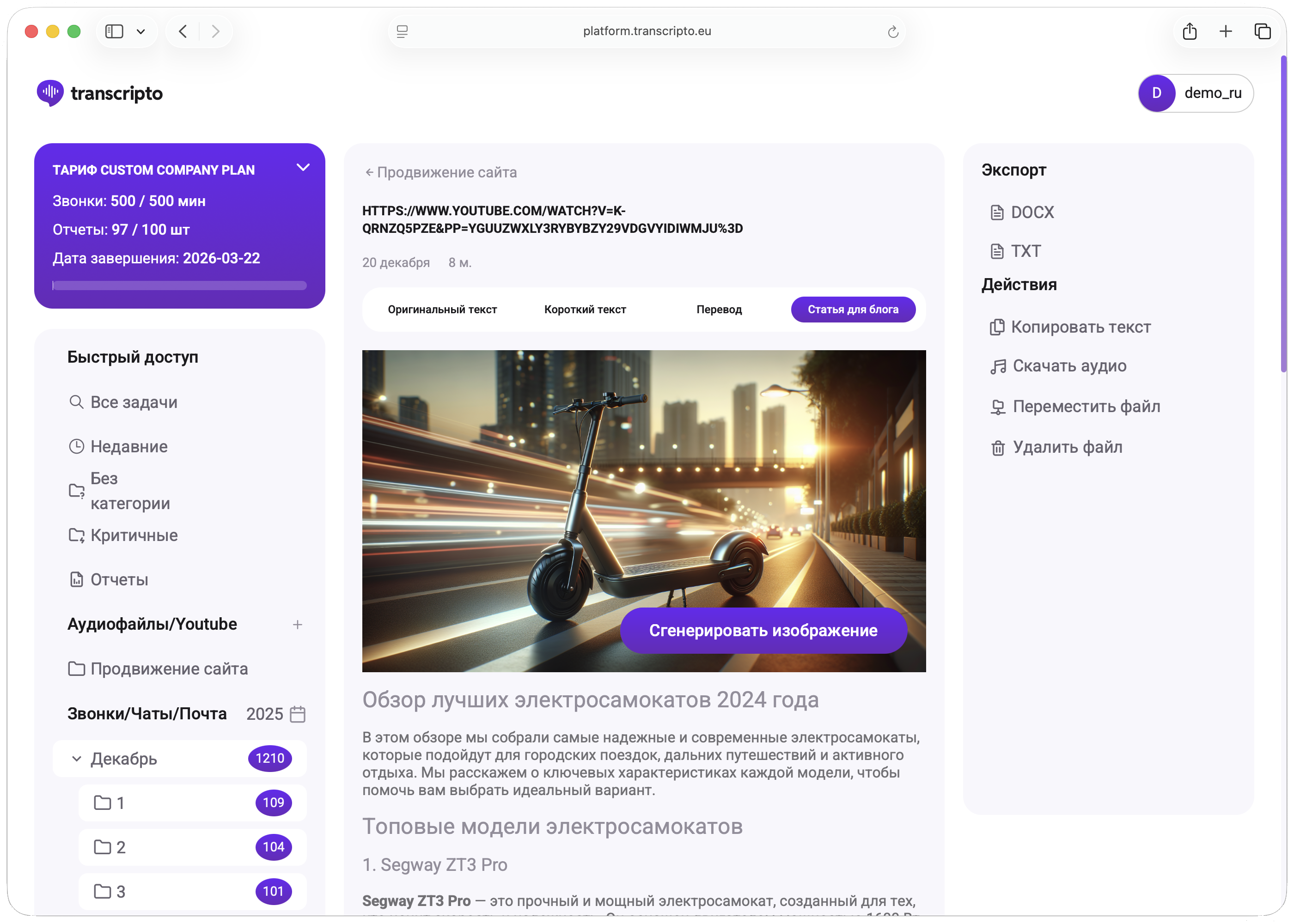The image size is (1294, 924).
Task: Collapse the tariff plan card chevron
Action: (303, 167)
